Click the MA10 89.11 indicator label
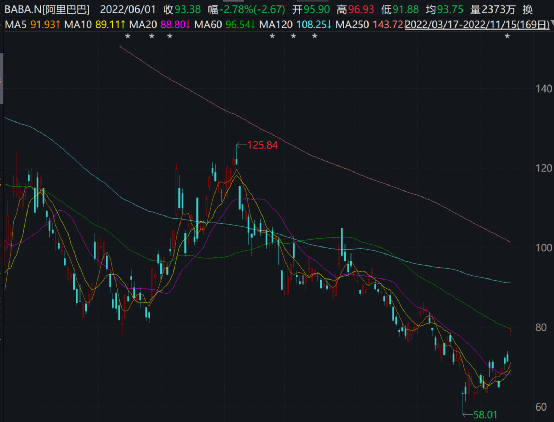Viewport: 554px width, 422px height. click(x=95, y=24)
